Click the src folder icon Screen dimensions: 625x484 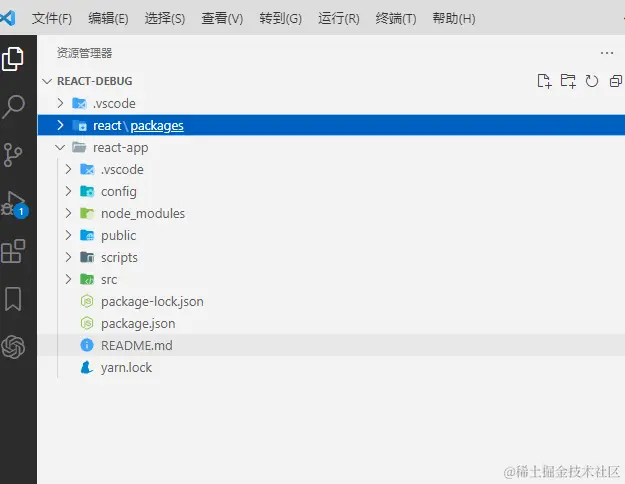[87, 279]
